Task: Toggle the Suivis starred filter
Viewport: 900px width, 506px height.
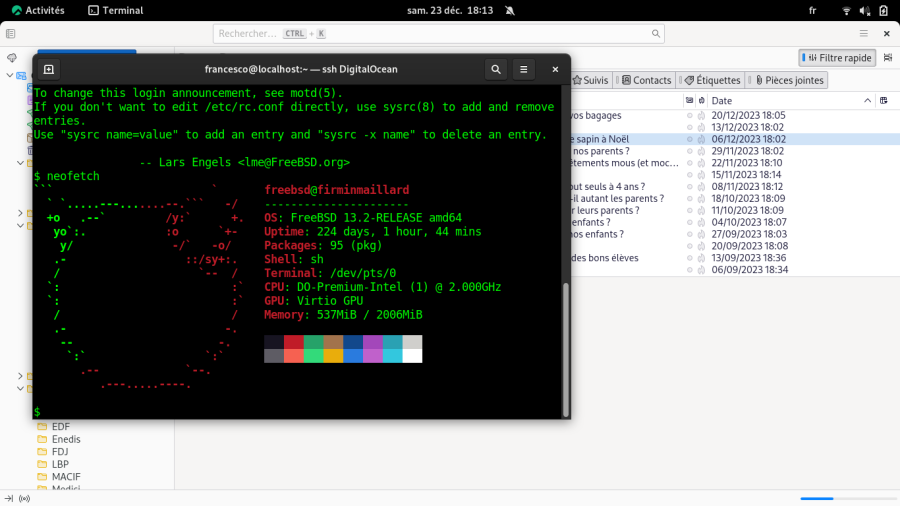Action: [589, 80]
